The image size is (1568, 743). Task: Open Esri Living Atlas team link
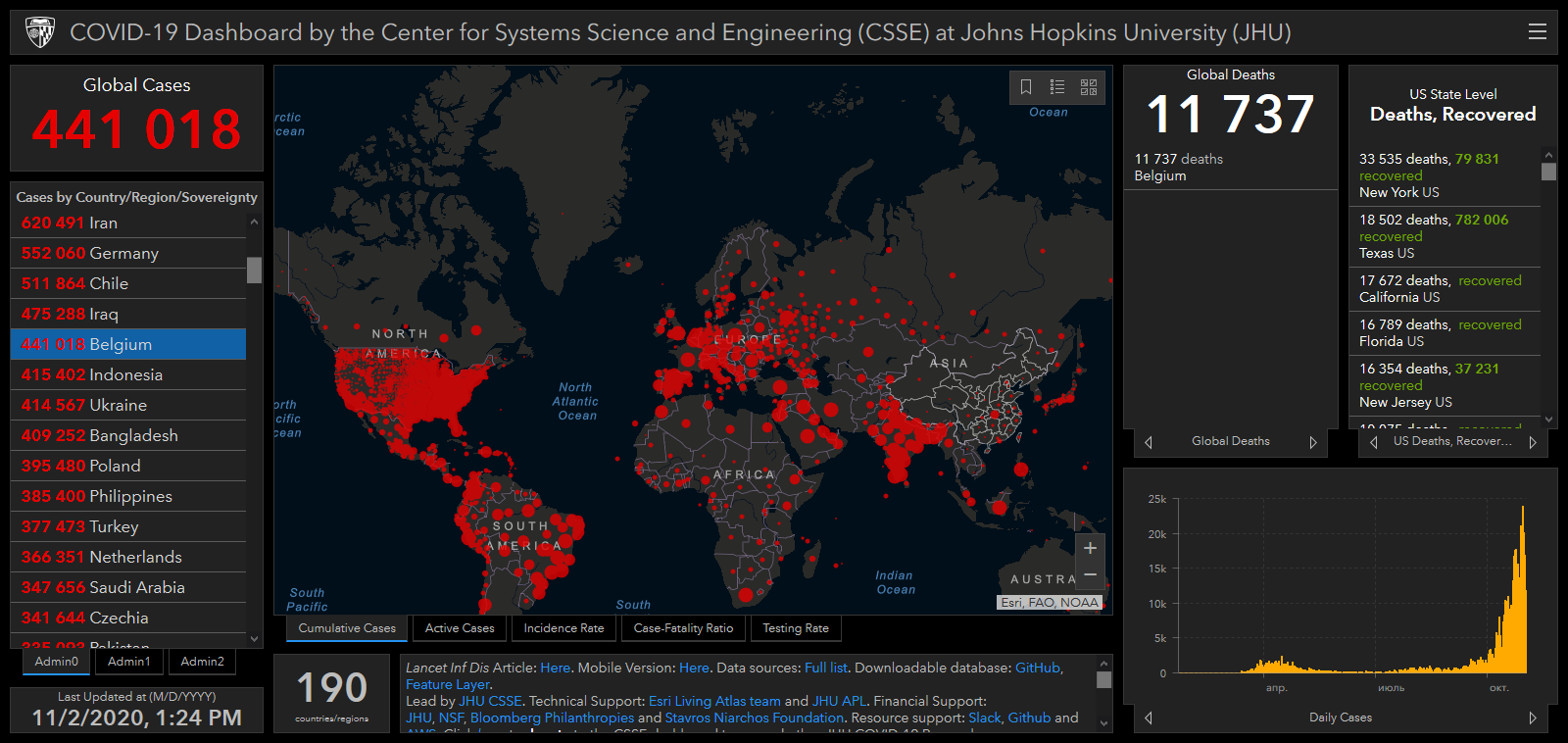click(x=714, y=701)
